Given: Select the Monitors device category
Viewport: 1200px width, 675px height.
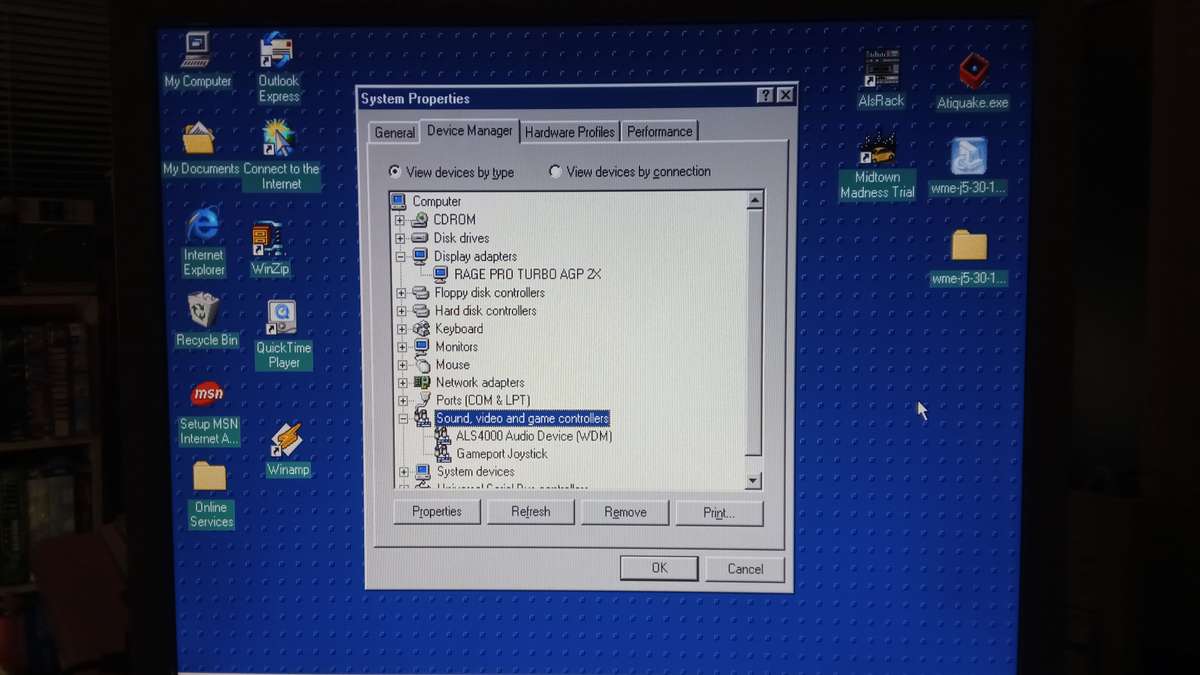Looking at the screenshot, I should tap(459, 346).
